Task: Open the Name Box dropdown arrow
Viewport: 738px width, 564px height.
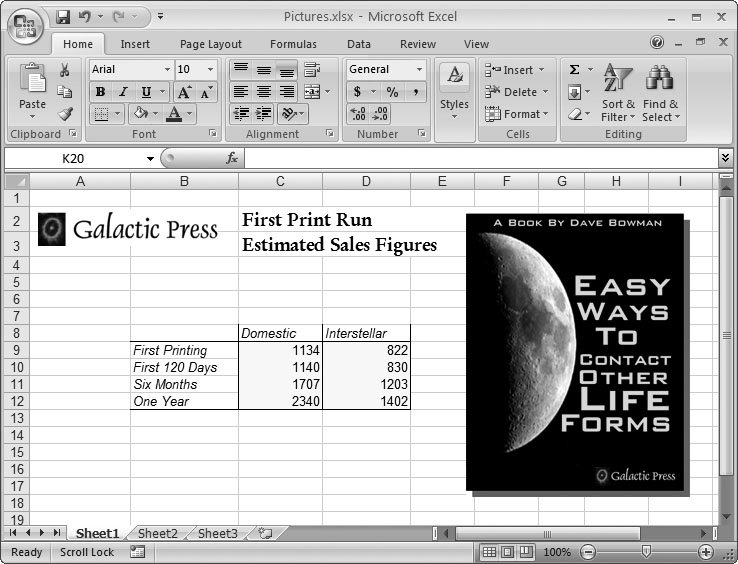Action: pyautogui.click(x=150, y=158)
